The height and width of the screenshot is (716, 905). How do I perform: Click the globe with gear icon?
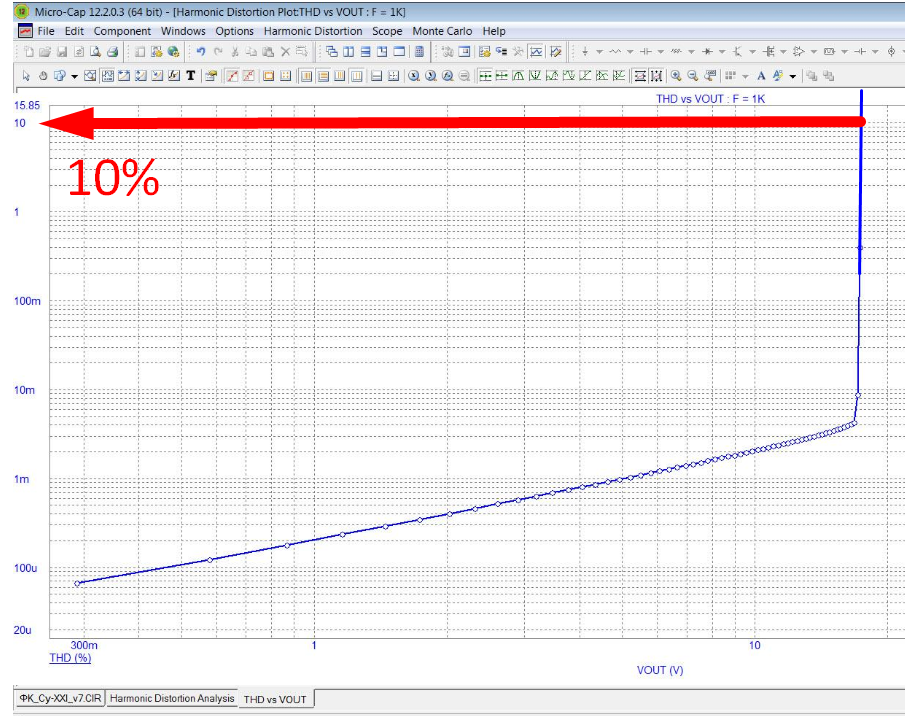click(x=173, y=52)
